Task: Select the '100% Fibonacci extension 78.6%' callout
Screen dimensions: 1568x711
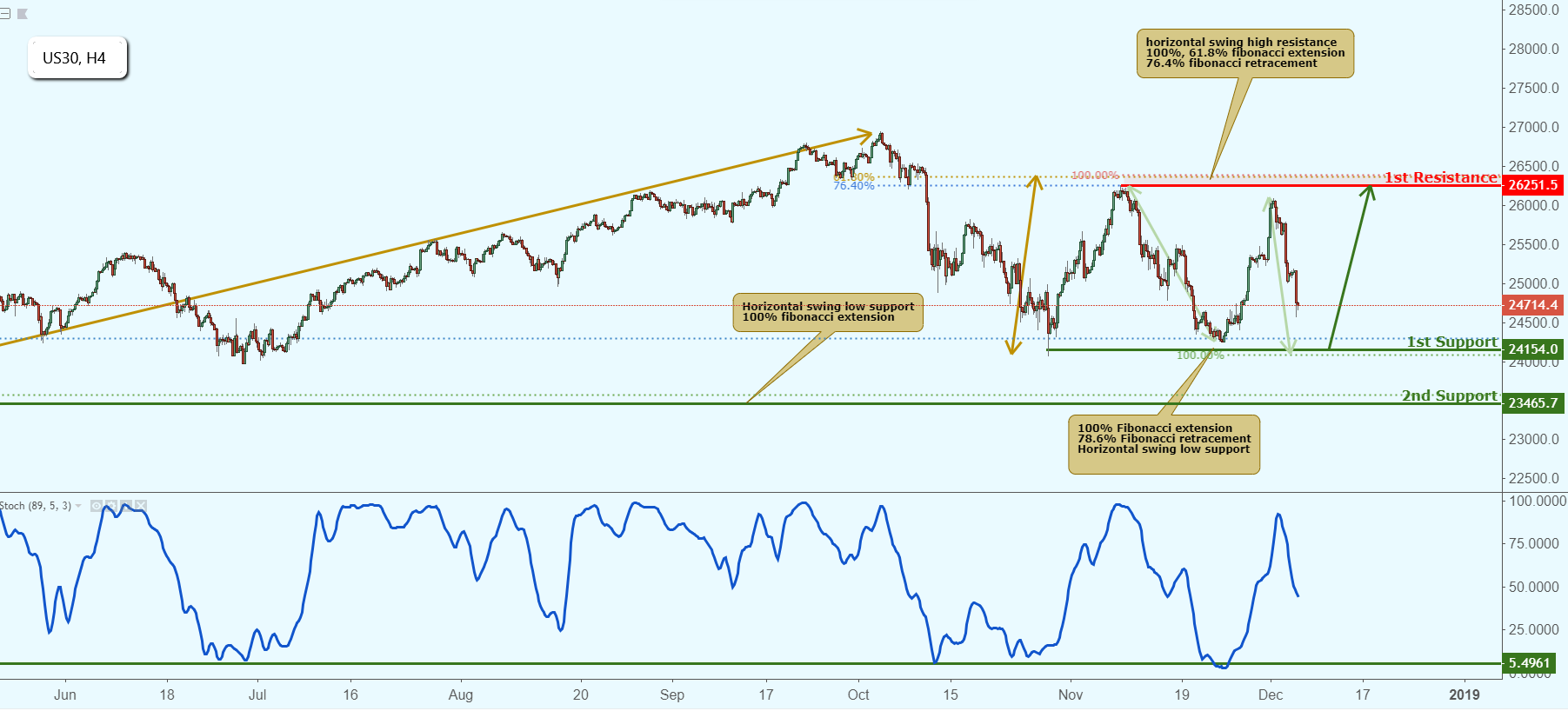Action: coord(1164,444)
